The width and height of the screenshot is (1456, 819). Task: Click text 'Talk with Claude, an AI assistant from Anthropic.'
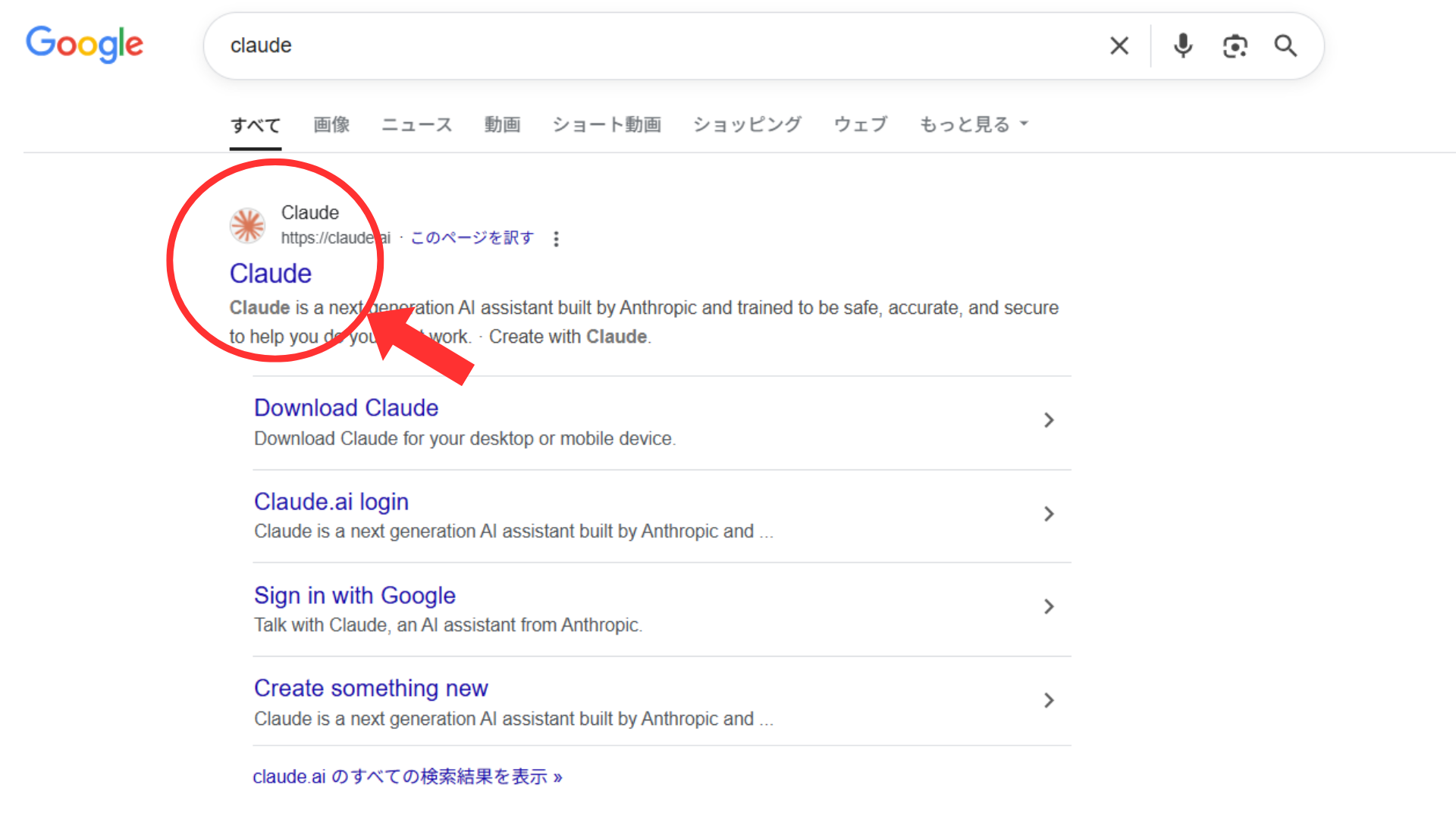[448, 625]
